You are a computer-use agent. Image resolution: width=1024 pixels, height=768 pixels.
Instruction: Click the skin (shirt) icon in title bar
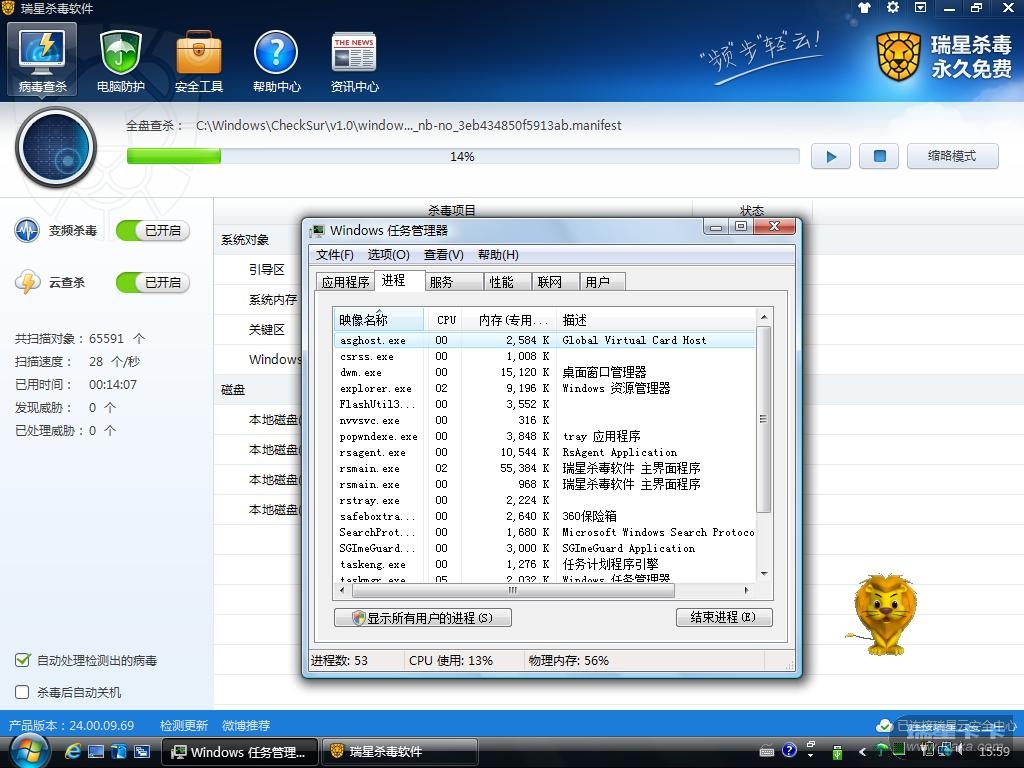[865, 8]
